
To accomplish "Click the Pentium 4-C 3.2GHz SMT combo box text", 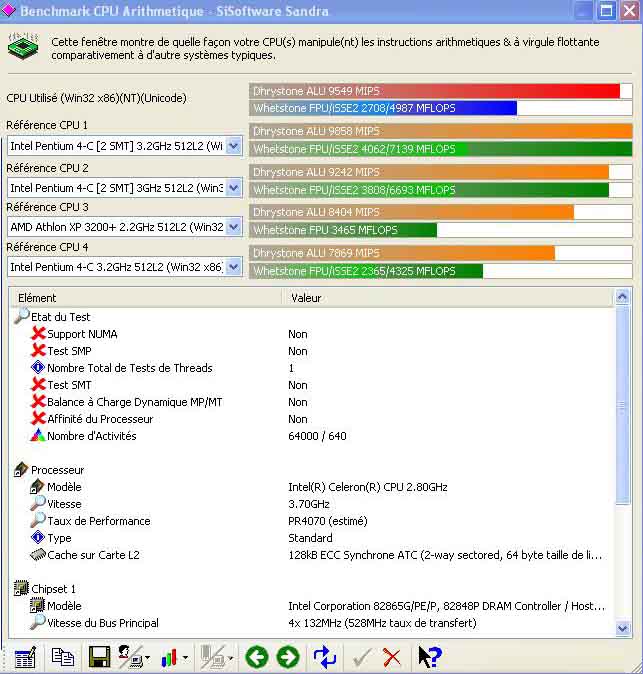I will tap(116, 146).
